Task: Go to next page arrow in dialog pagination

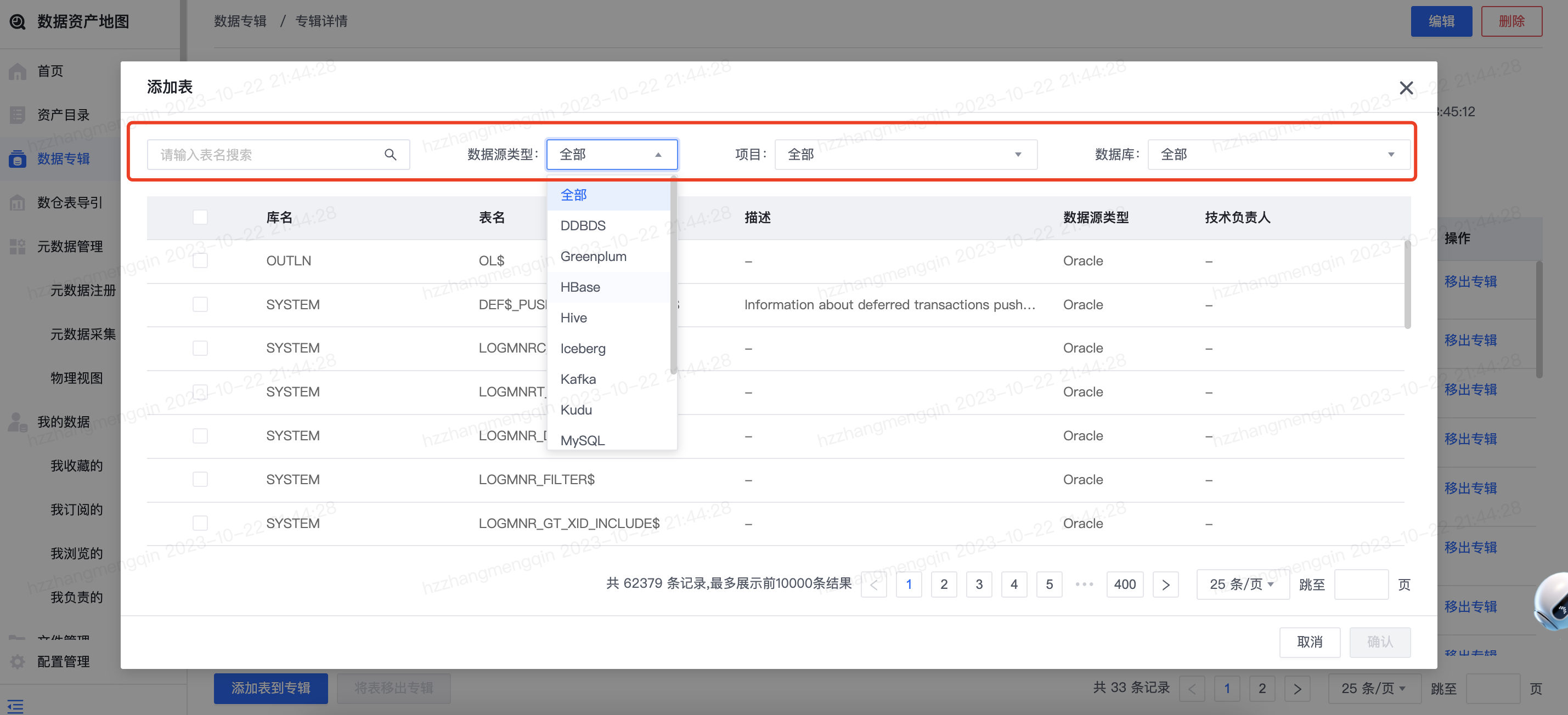Action: click(x=1166, y=585)
